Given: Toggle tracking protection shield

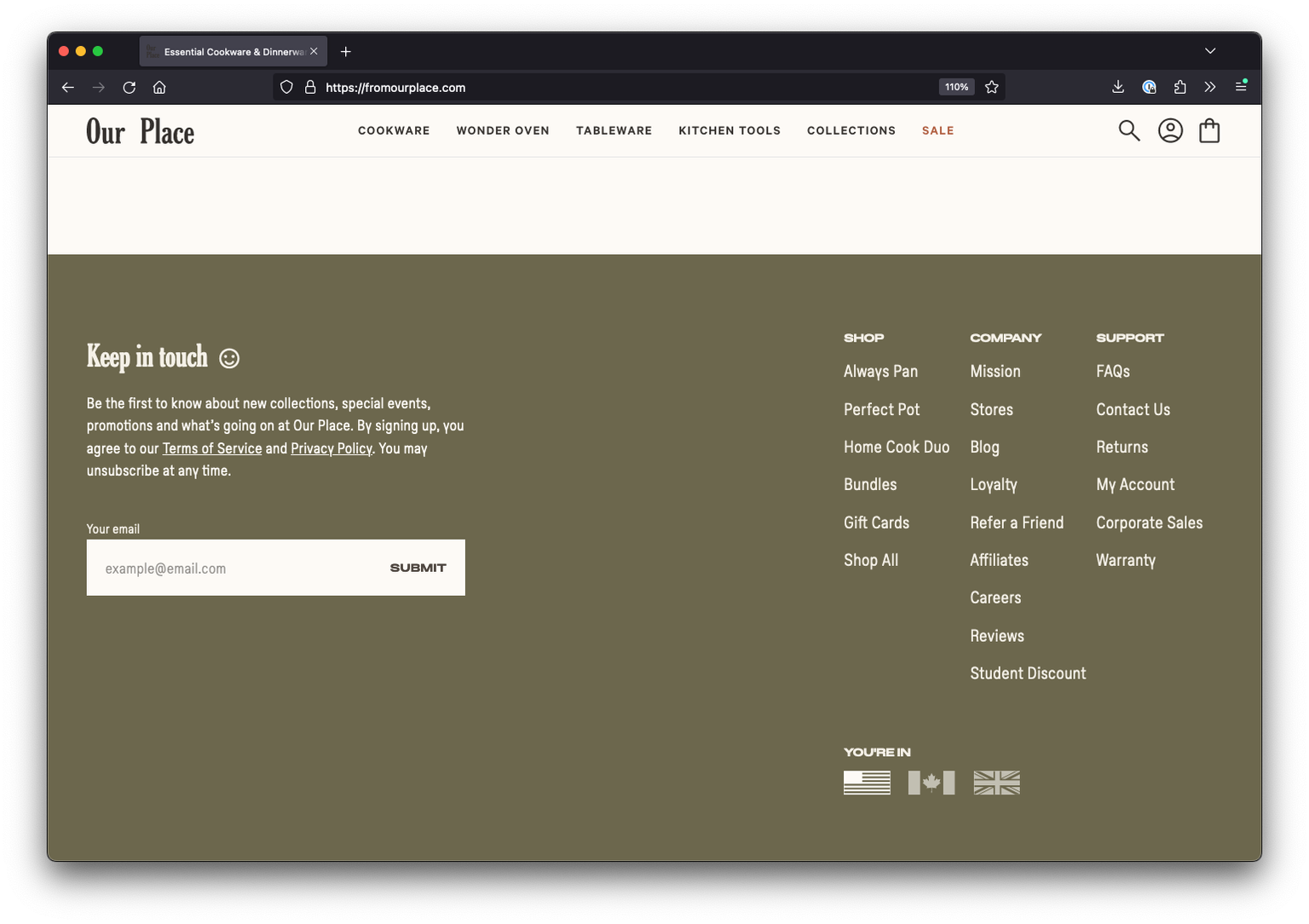Looking at the screenshot, I should [x=285, y=87].
